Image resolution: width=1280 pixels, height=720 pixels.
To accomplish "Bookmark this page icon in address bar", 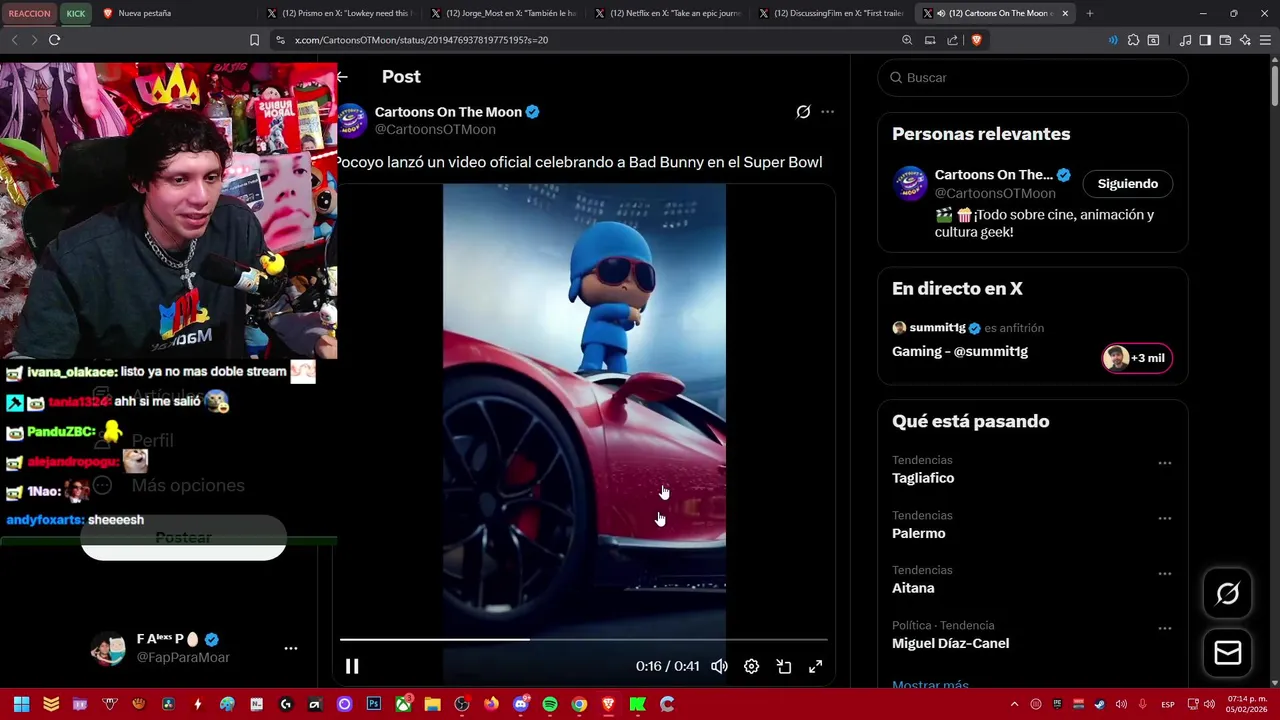I will point(254,40).
